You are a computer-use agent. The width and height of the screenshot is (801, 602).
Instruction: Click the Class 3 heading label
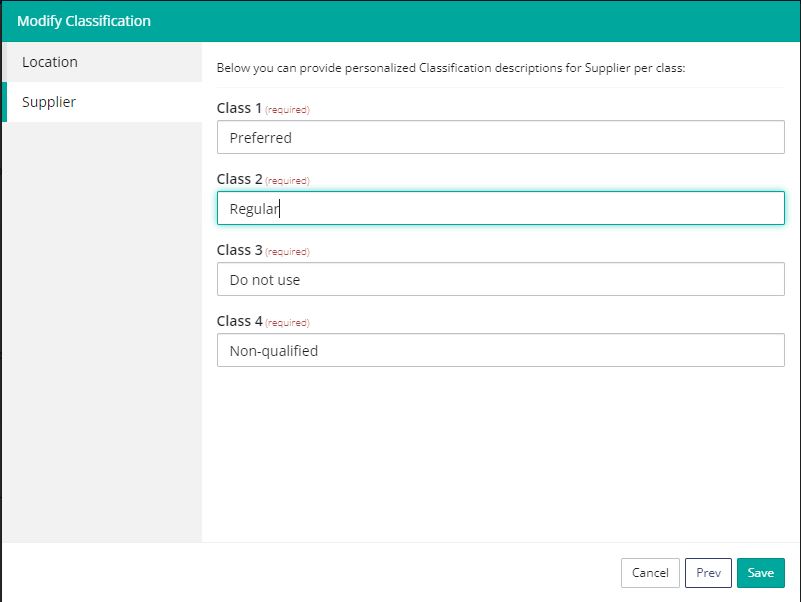pos(240,250)
